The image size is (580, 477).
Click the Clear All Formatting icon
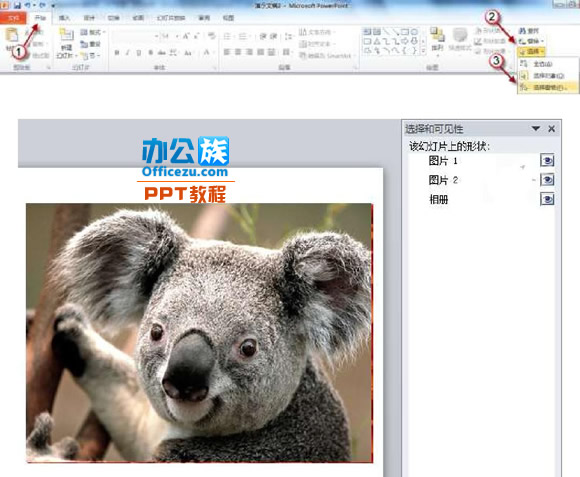[x=212, y=36]
